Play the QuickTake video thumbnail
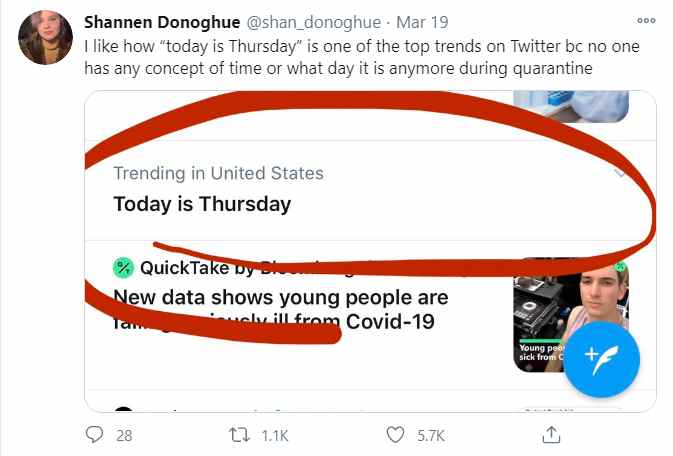673x456 pixels. point(548,315)
